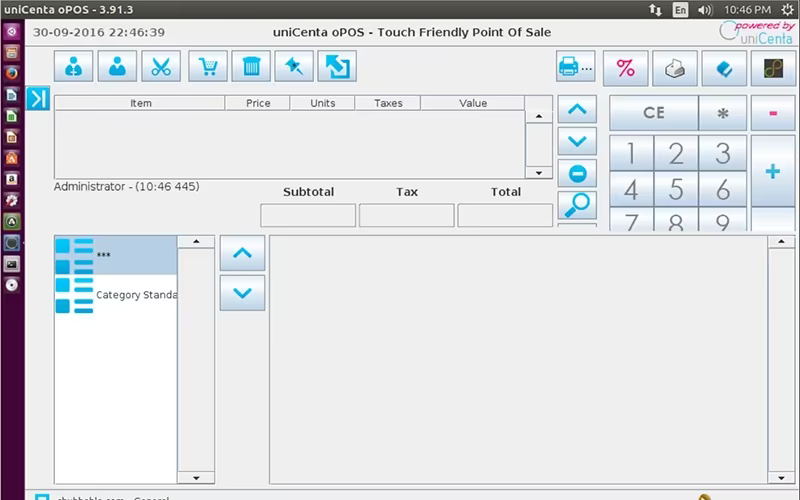Open the 10:46 PM clock

[747, 10]
